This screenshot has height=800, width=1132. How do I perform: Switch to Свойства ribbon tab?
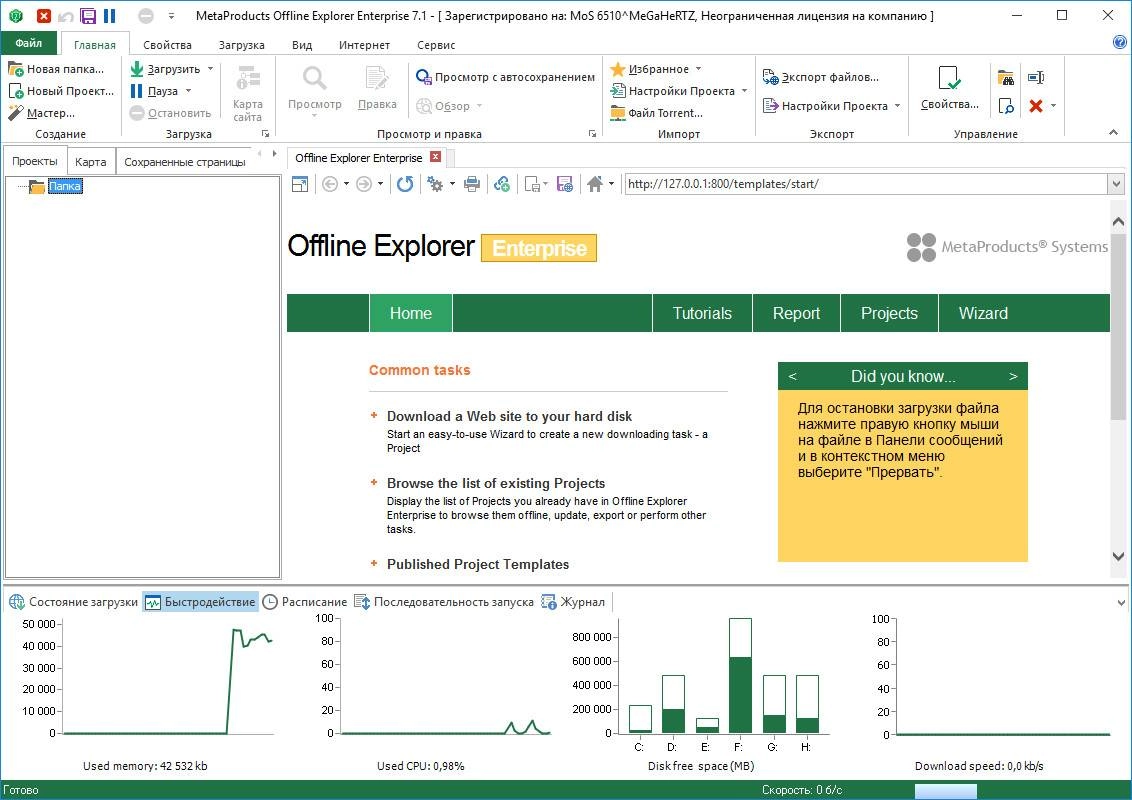click(x=167, y=45)
